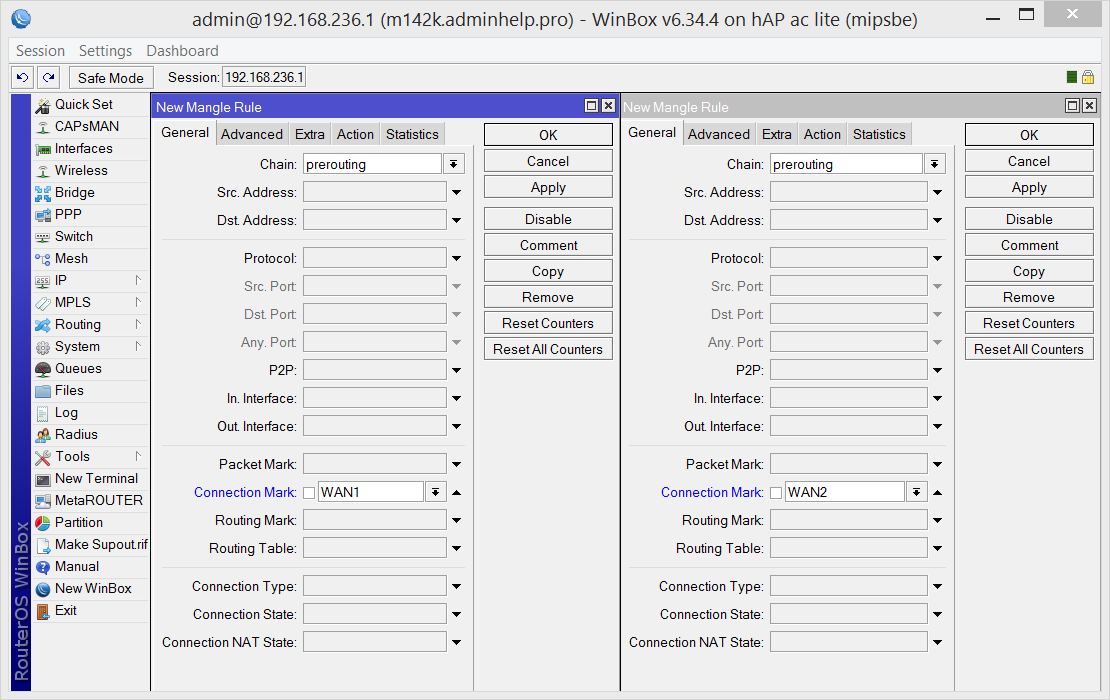Open MPLS menu icon
Screen dimensions: 1110x700
43,303
